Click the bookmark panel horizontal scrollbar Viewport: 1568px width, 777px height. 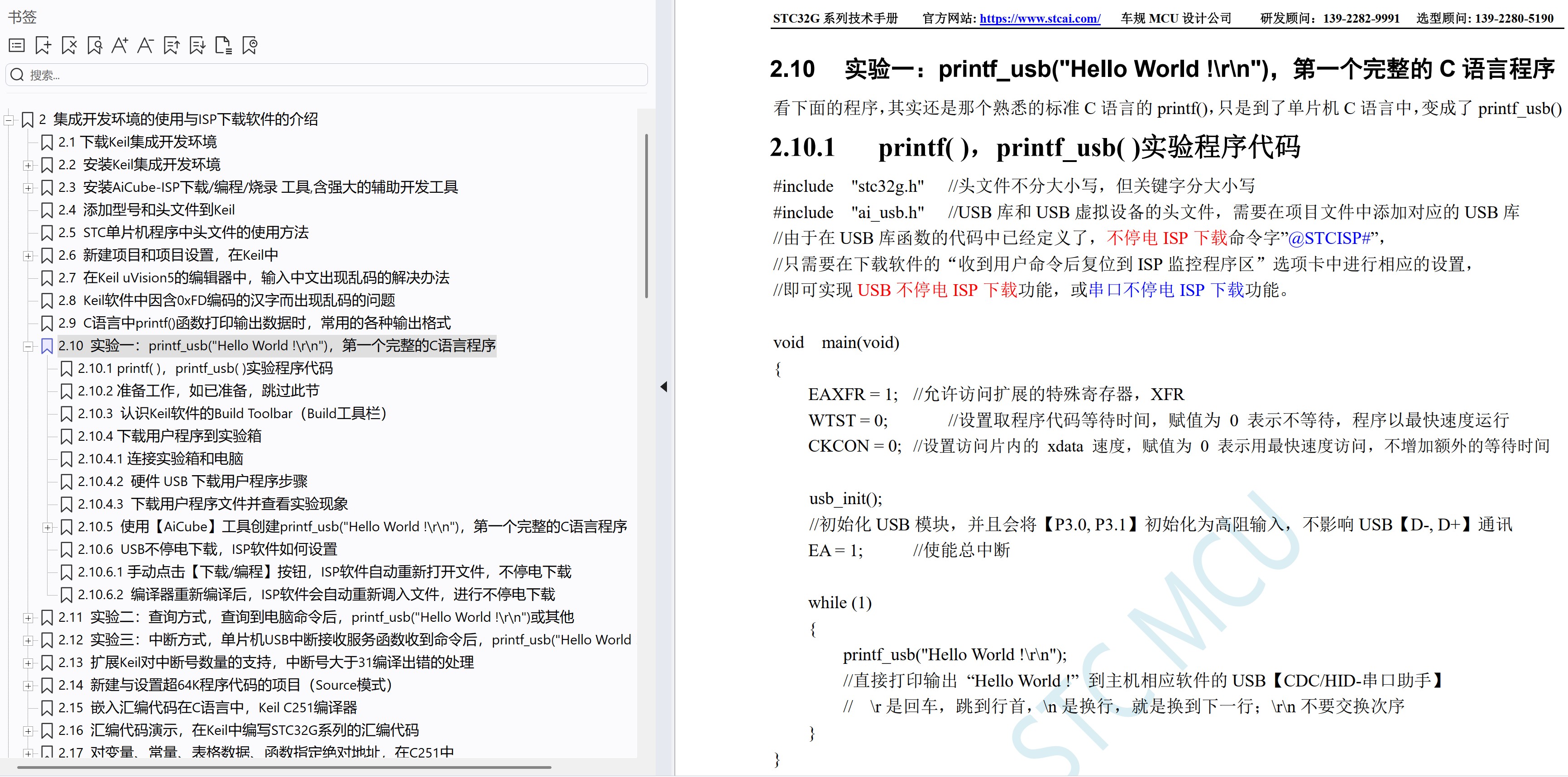tap(283, 767)
